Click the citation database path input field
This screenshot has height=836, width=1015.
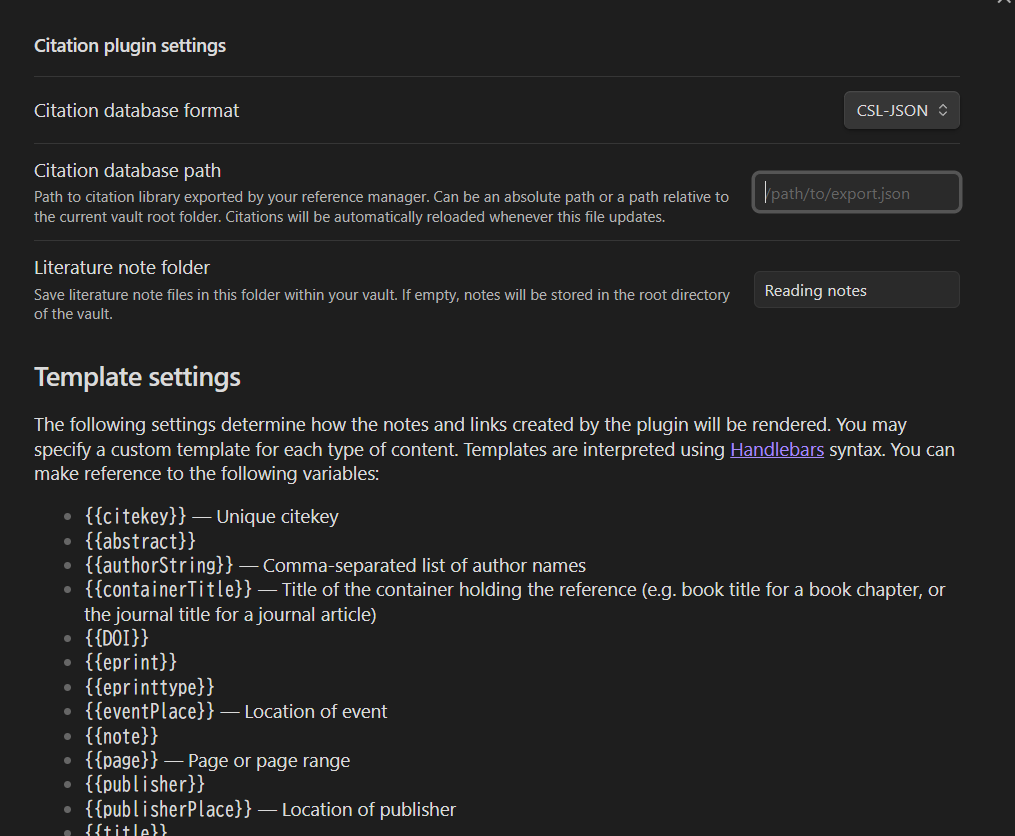point(856,192)
